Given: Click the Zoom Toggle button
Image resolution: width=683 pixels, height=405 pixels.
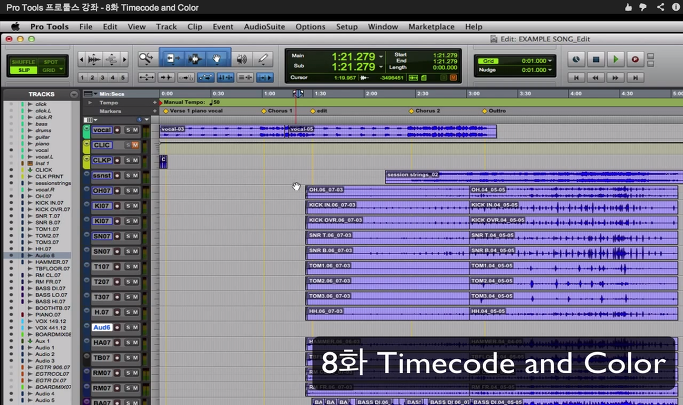Looking at the screenshot, I should [146, 78].
